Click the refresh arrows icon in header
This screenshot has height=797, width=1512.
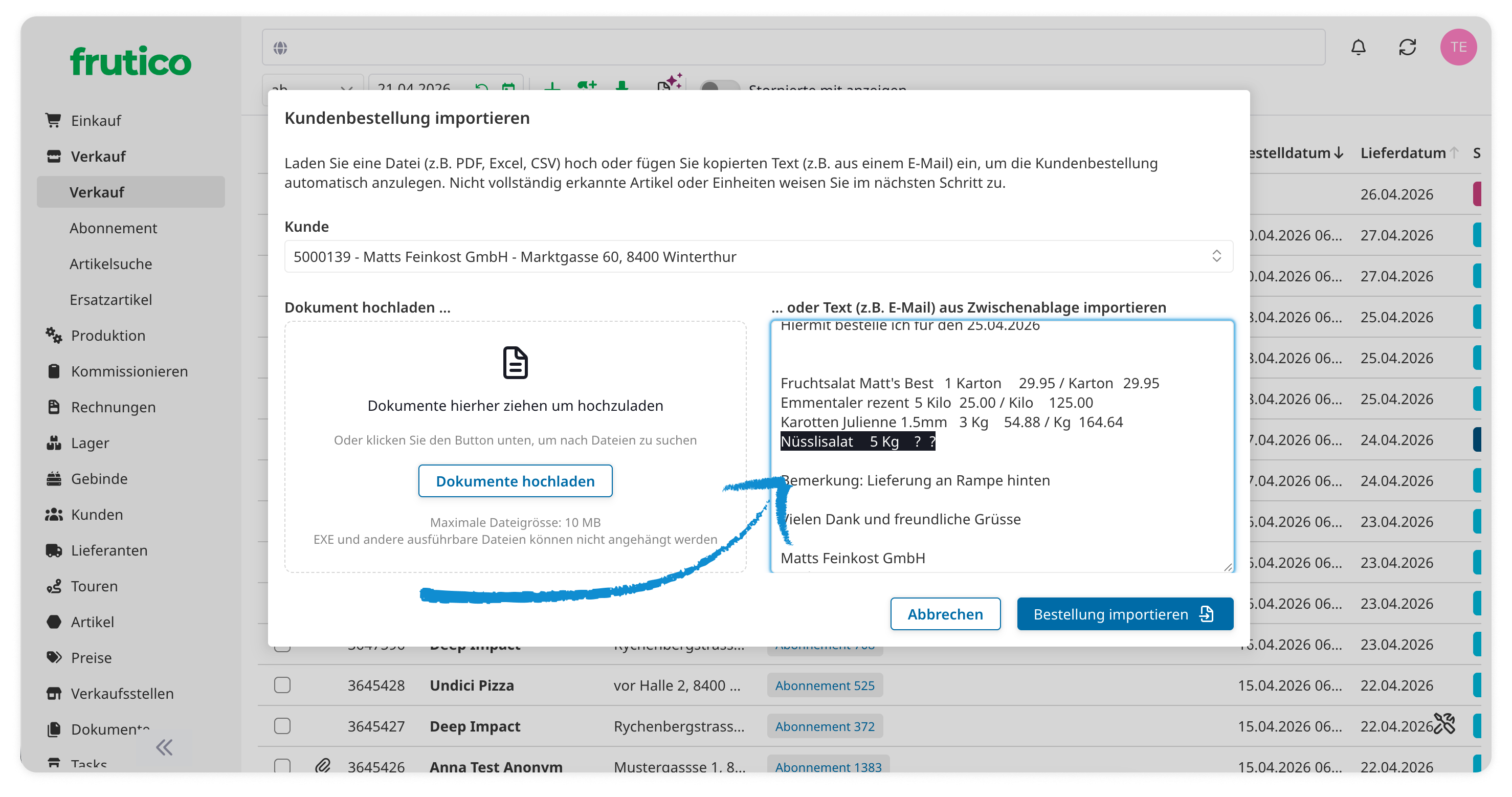[x=1408, y=47]
